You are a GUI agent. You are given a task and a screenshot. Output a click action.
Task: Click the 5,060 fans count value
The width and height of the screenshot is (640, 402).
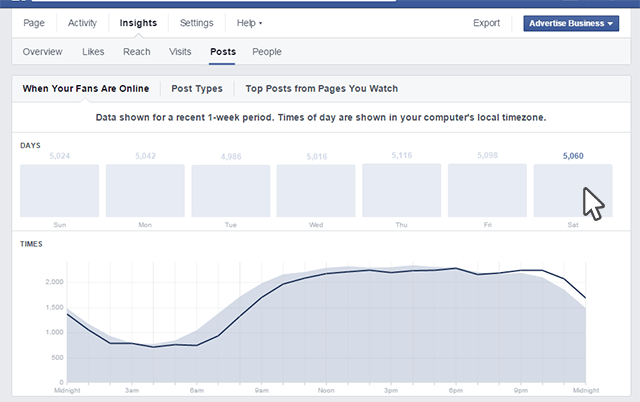573,156
